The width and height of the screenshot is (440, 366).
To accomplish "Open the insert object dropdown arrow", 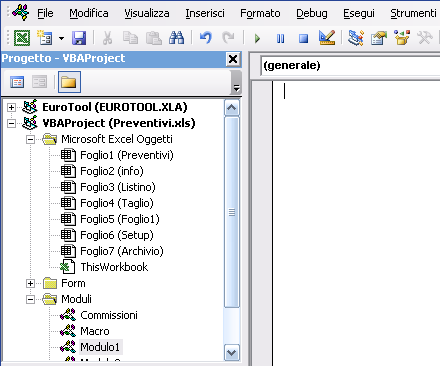I will tap(61, 38).
